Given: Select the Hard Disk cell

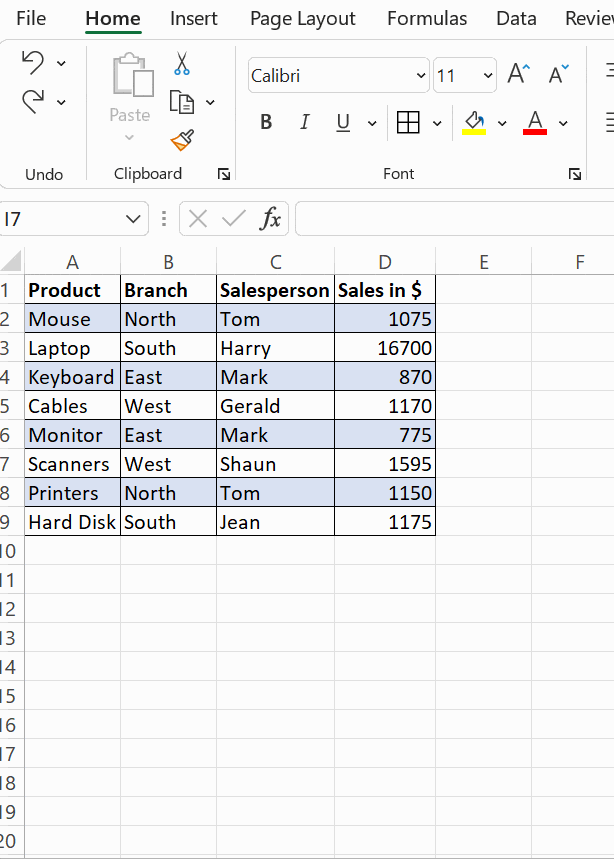Looking at the screenshot, I should (72, 522).
